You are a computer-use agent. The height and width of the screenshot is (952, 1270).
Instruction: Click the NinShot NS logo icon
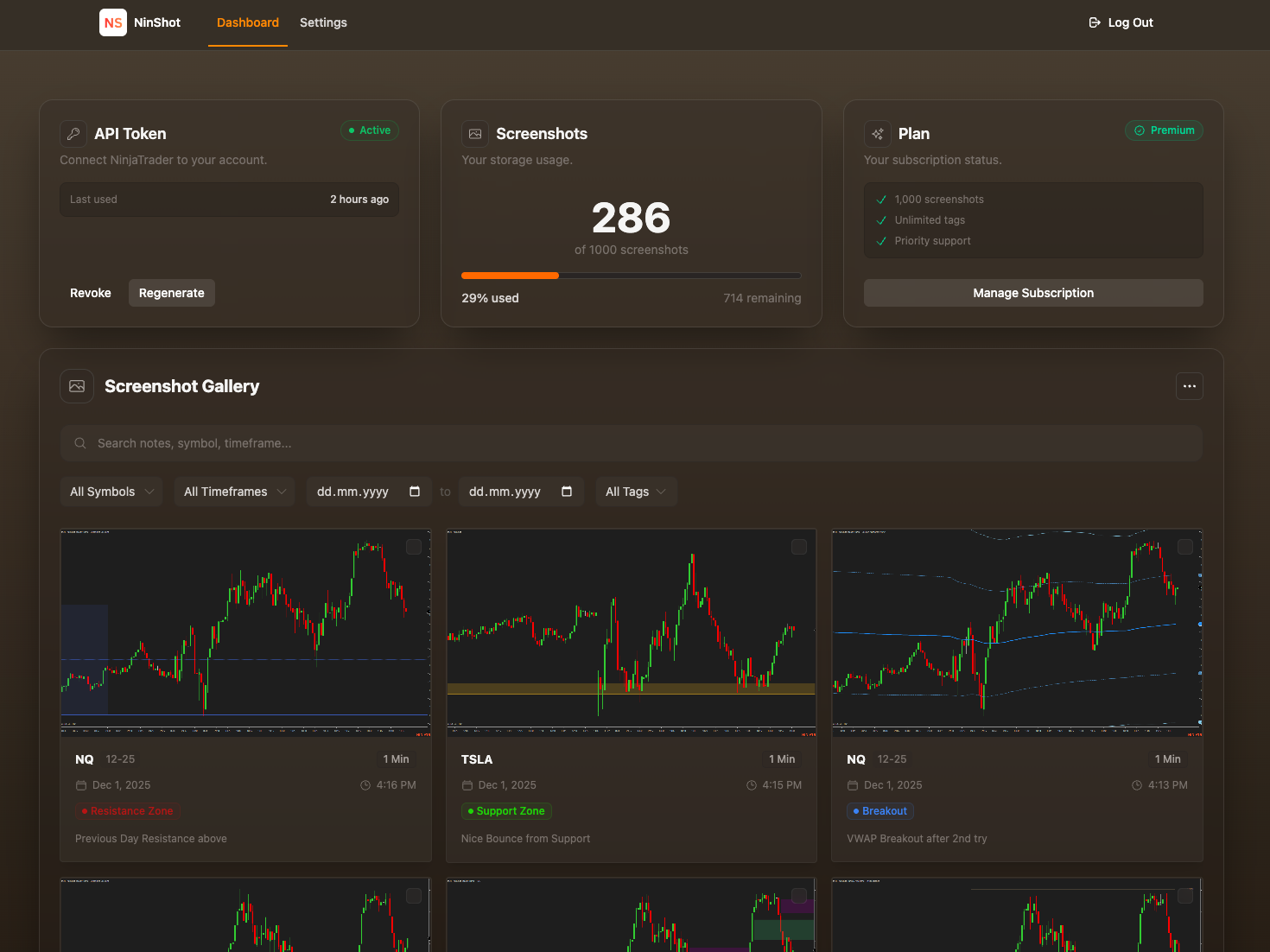(x=112, y=22)
